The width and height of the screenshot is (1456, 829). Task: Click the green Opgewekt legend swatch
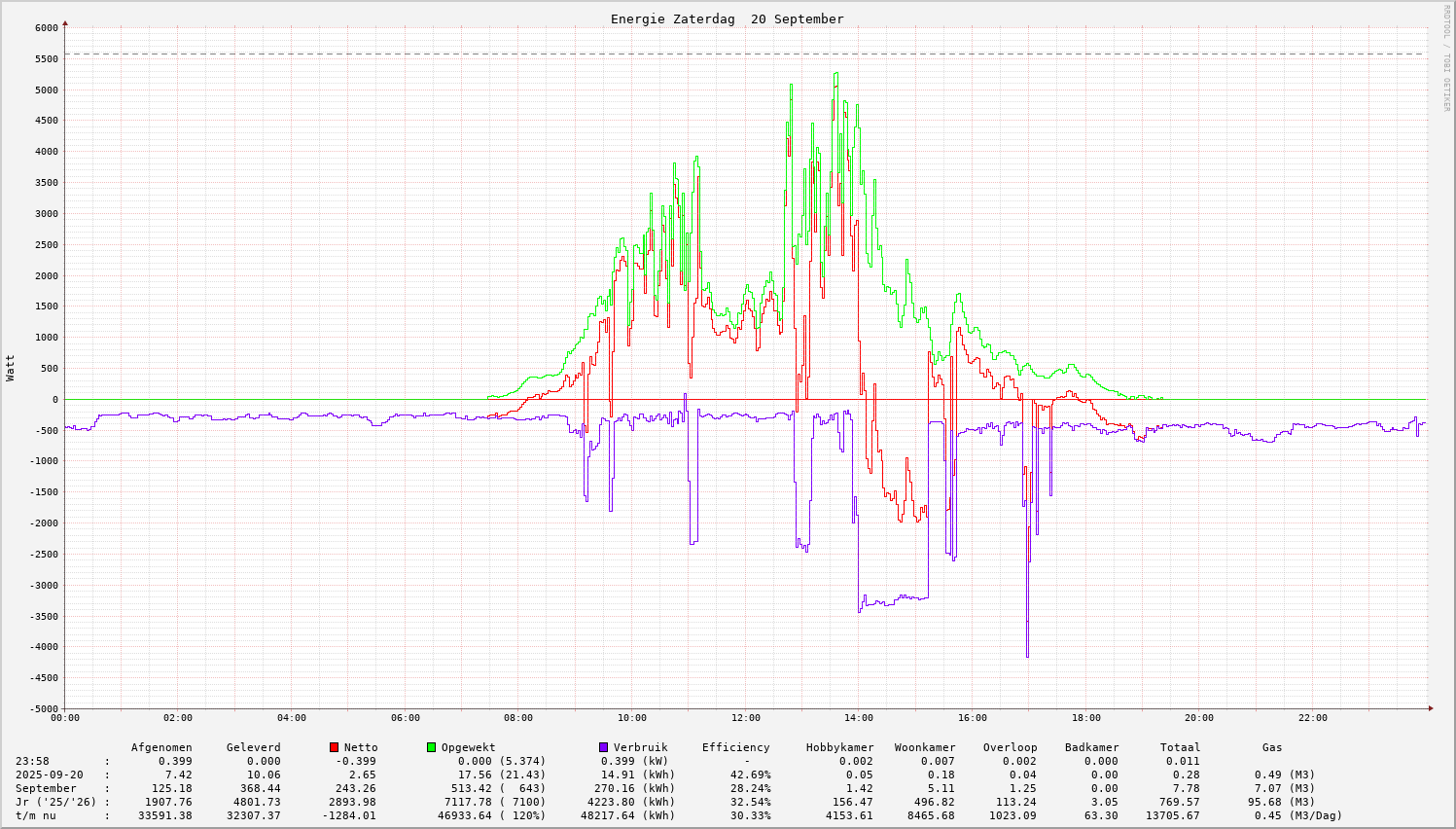431,747
